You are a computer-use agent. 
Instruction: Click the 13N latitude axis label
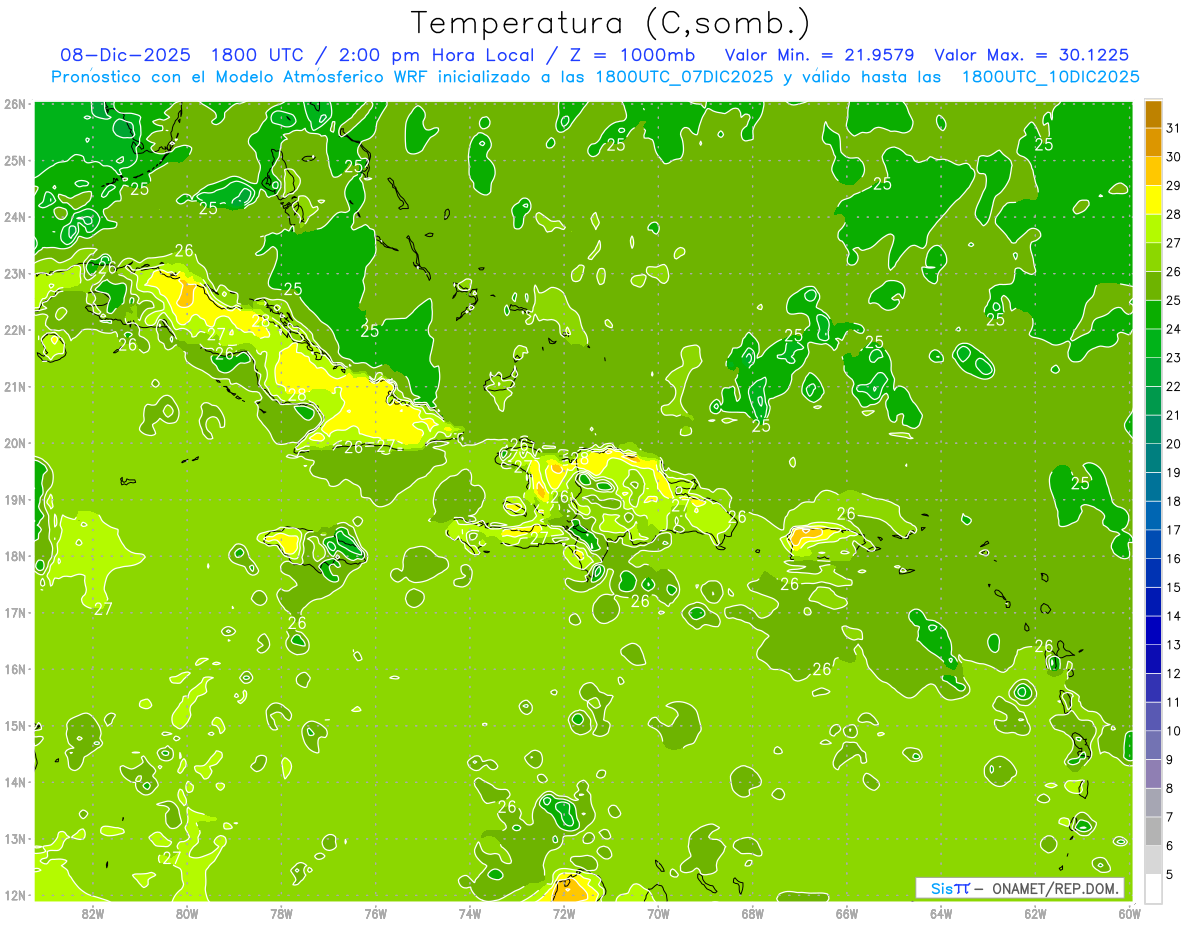pyautogui.click(x=14, y=839)
